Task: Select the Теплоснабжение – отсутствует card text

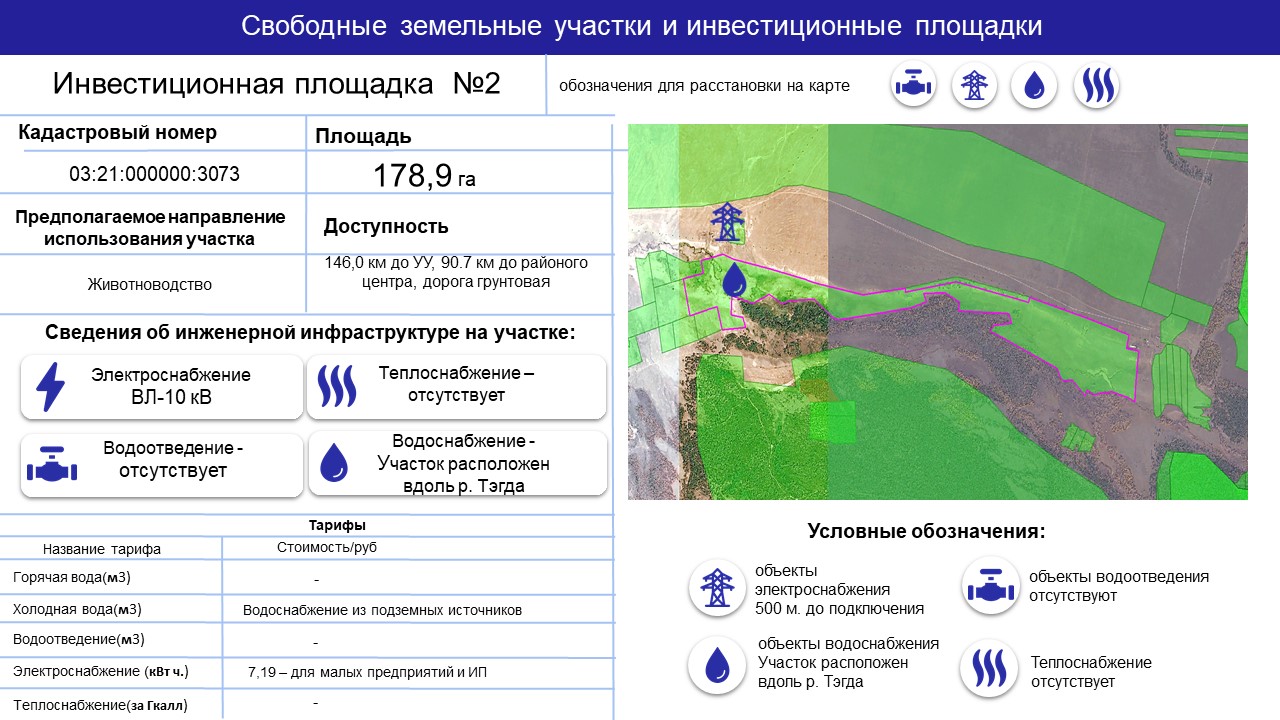Action: pyautogui.click(x=456, y=384)
